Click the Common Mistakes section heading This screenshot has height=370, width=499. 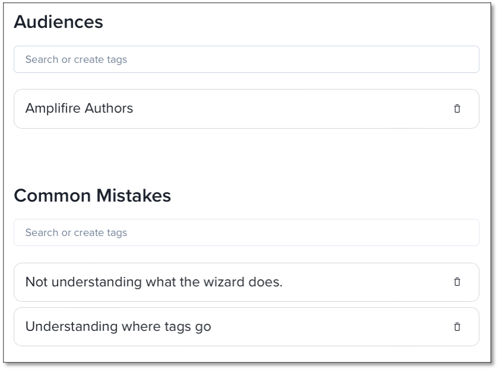92,195
